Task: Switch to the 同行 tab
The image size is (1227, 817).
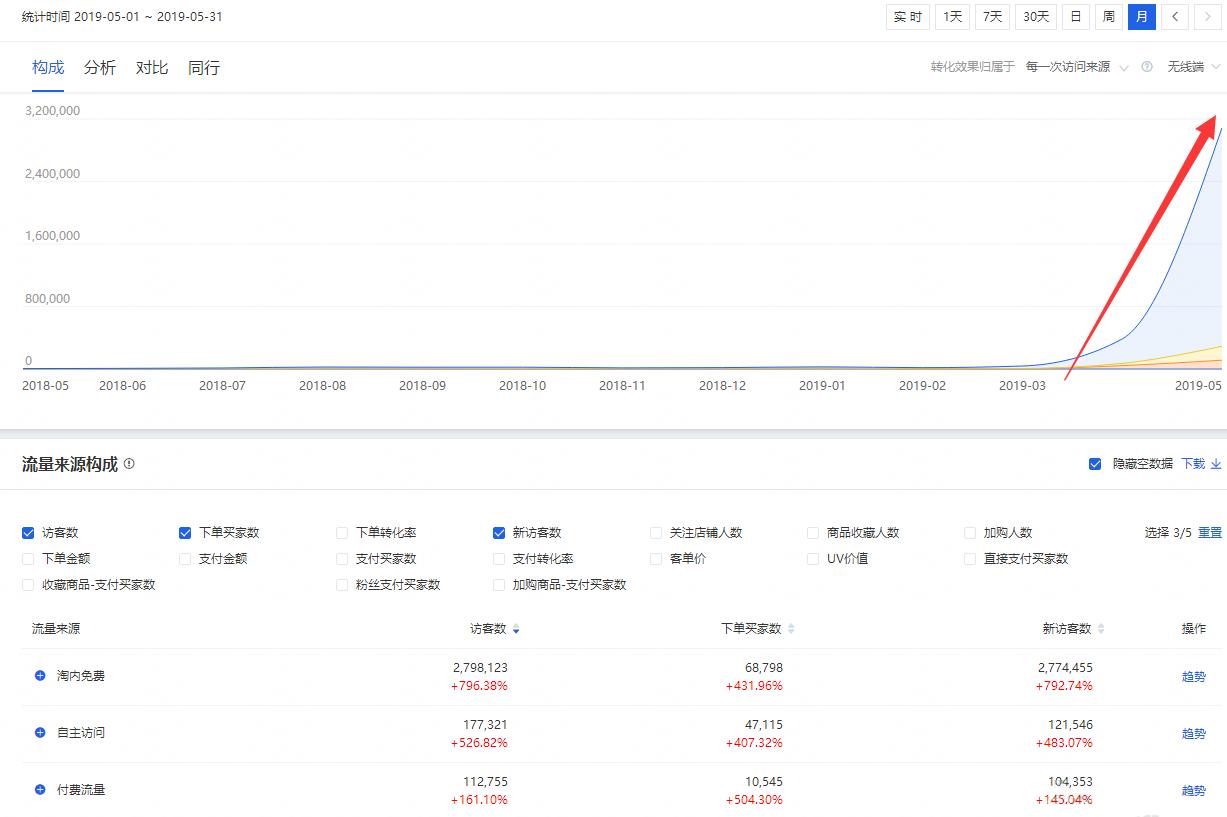Action: pyautogui.click(x=204, y=68)
